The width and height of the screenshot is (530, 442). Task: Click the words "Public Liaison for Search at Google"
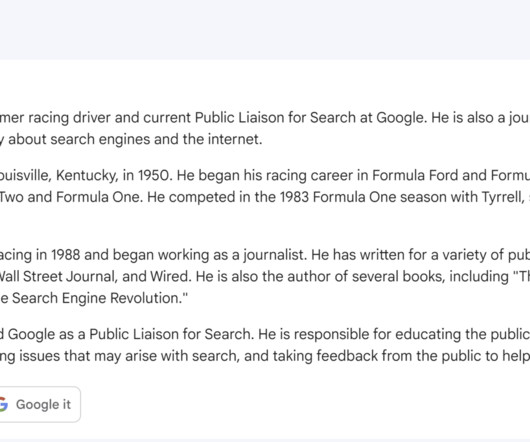[x=309, y=118]
